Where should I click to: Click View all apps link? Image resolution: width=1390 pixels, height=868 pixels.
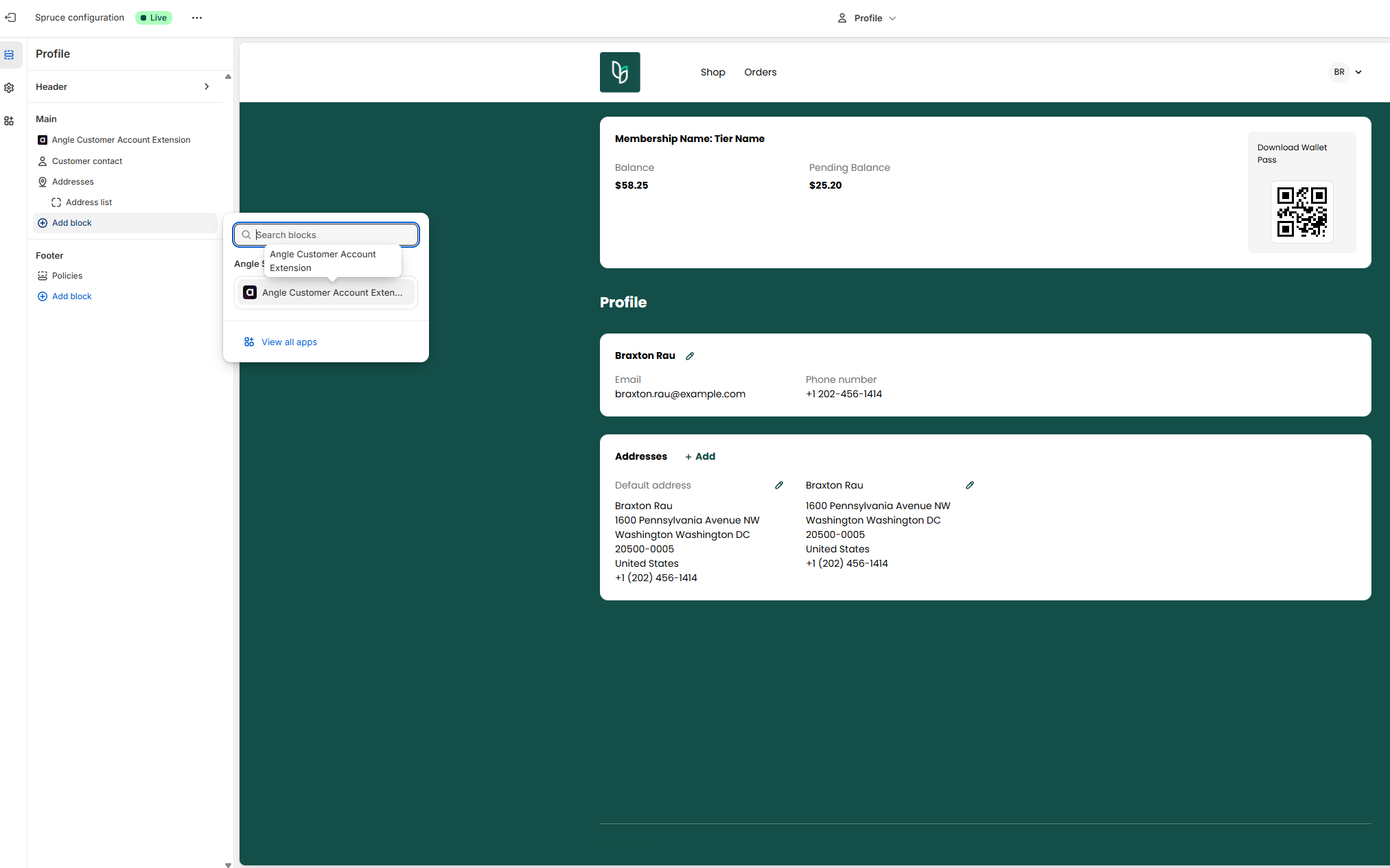[288, 342]
